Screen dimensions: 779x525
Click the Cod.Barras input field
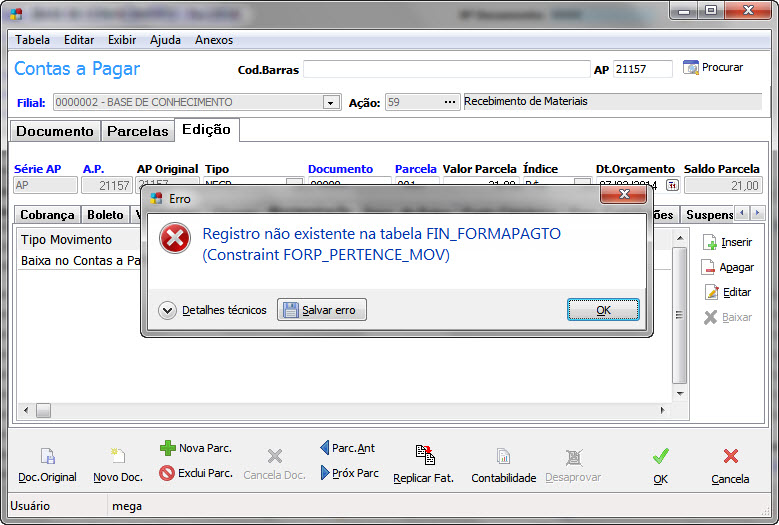(x=446, y=69)
